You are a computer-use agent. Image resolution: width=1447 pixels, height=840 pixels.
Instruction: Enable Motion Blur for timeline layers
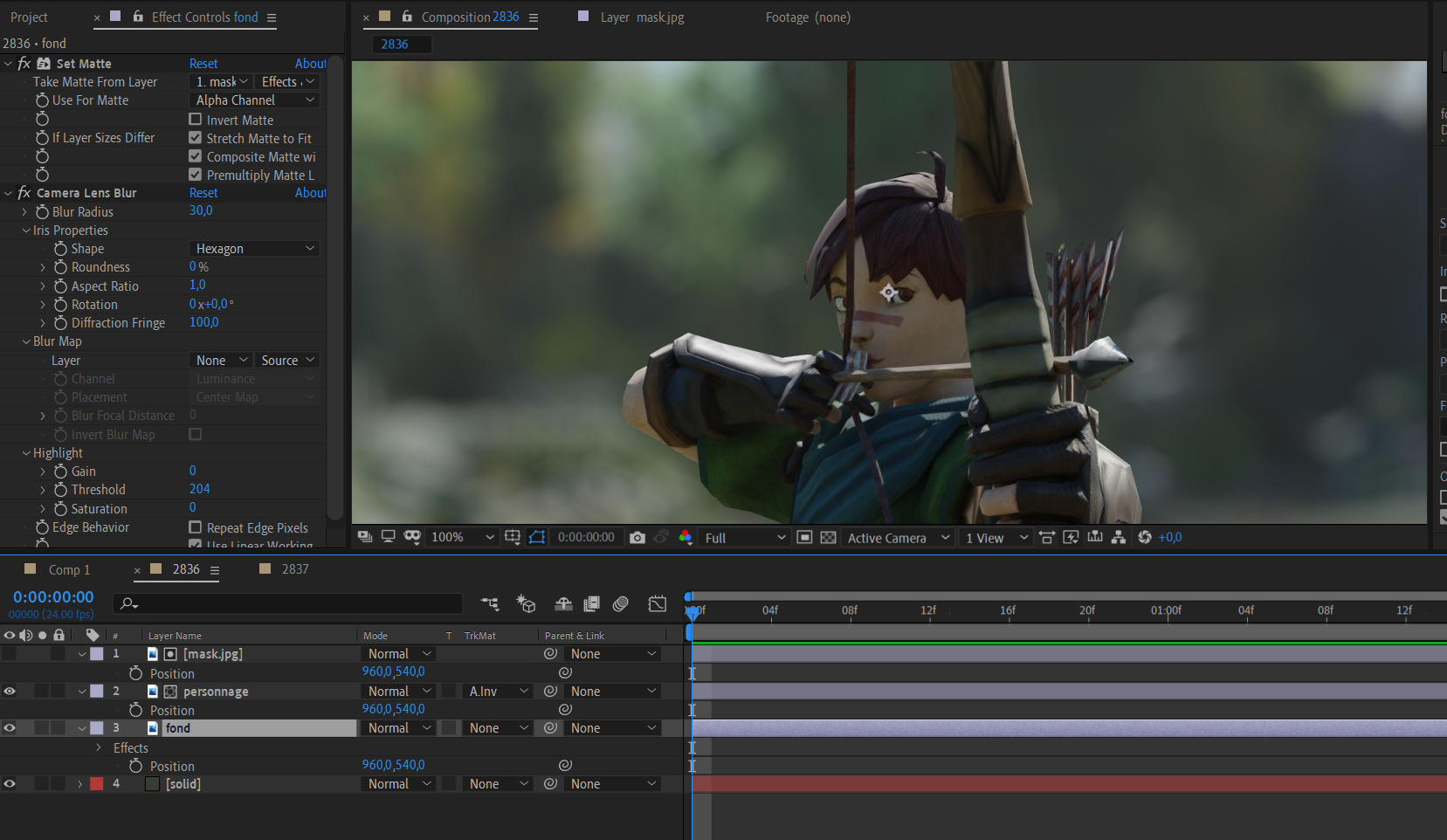point(621,603)
